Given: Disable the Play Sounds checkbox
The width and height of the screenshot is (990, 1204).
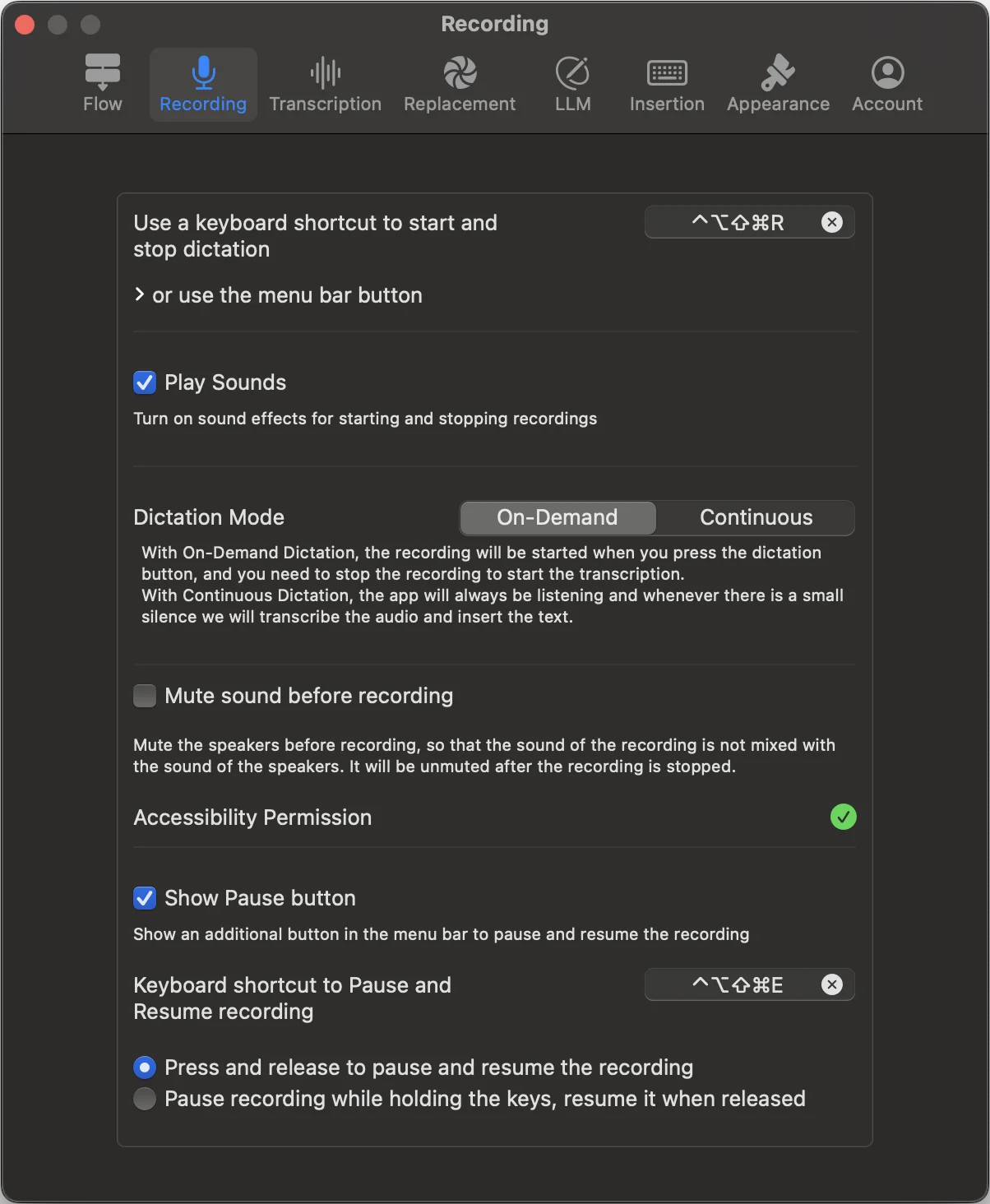Looking at the screenshot, I should [x=145, y=382].
